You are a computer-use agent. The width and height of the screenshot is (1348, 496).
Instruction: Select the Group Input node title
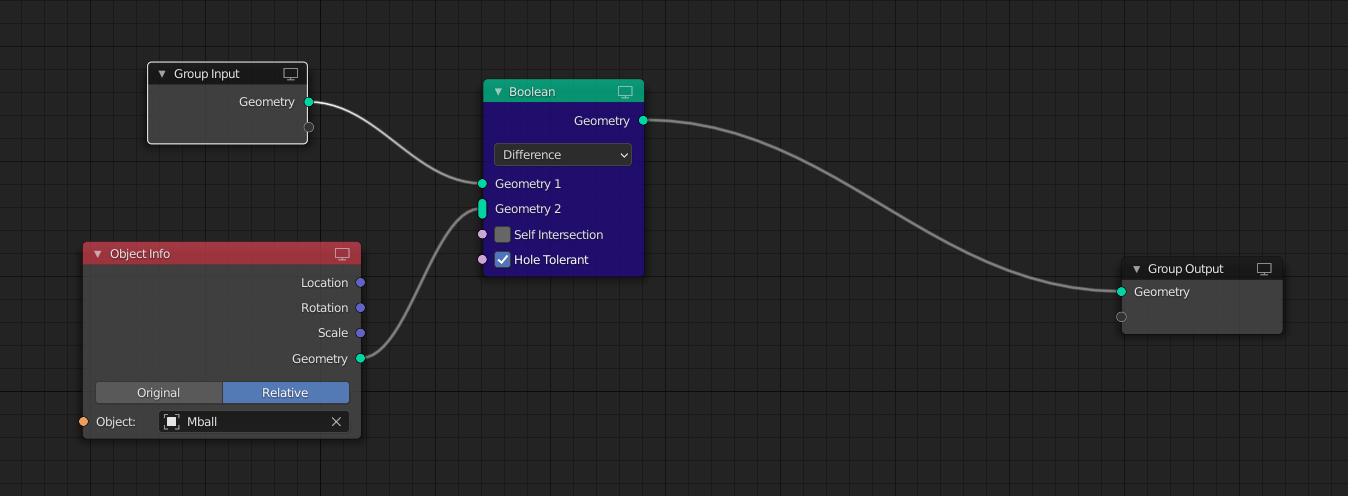[207, 74]
